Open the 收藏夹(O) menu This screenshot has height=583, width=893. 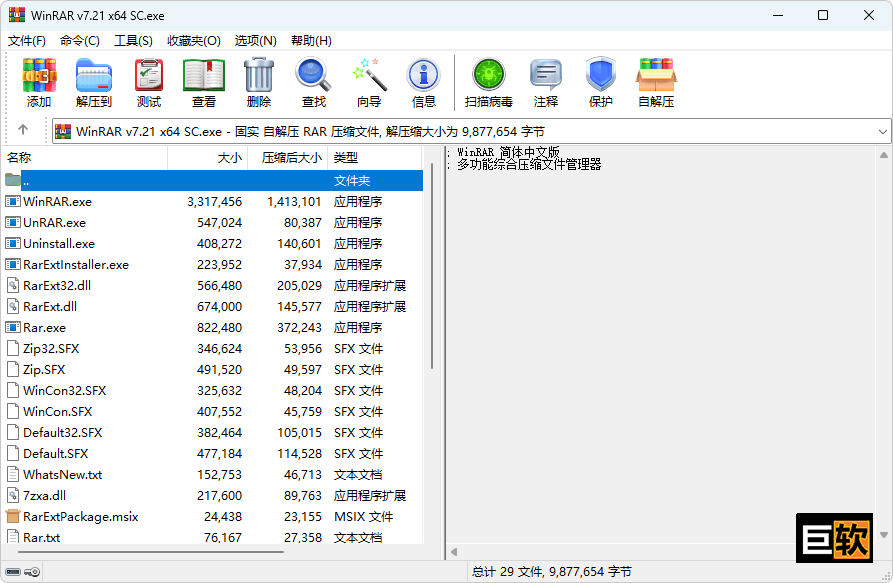[194, 40]
